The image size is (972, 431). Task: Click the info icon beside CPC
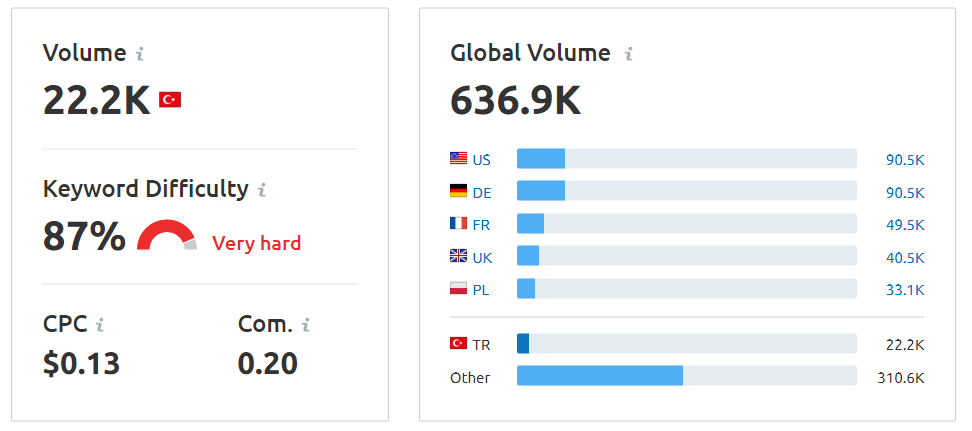coord(100,324)
